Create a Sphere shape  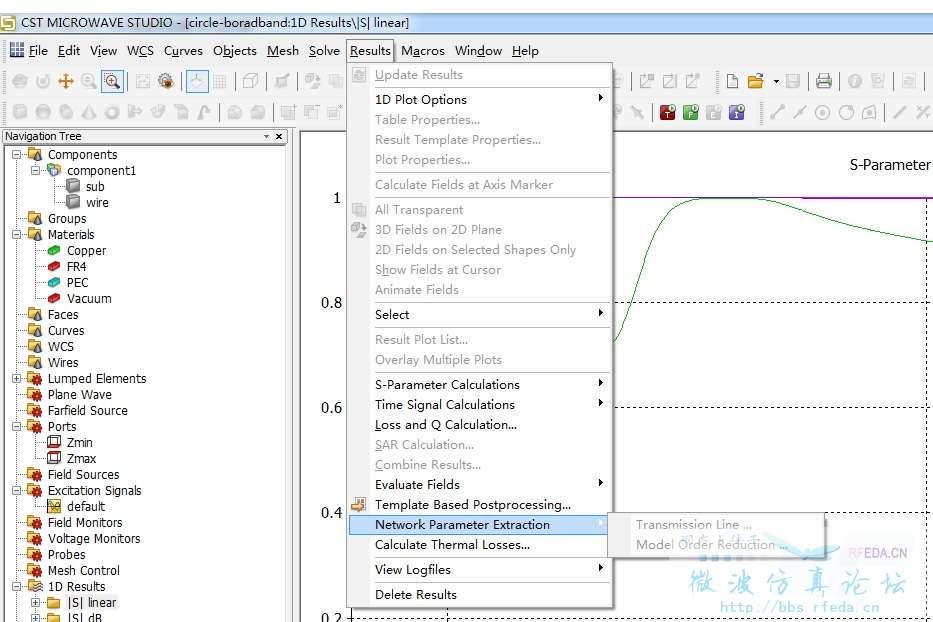(43, 111)
